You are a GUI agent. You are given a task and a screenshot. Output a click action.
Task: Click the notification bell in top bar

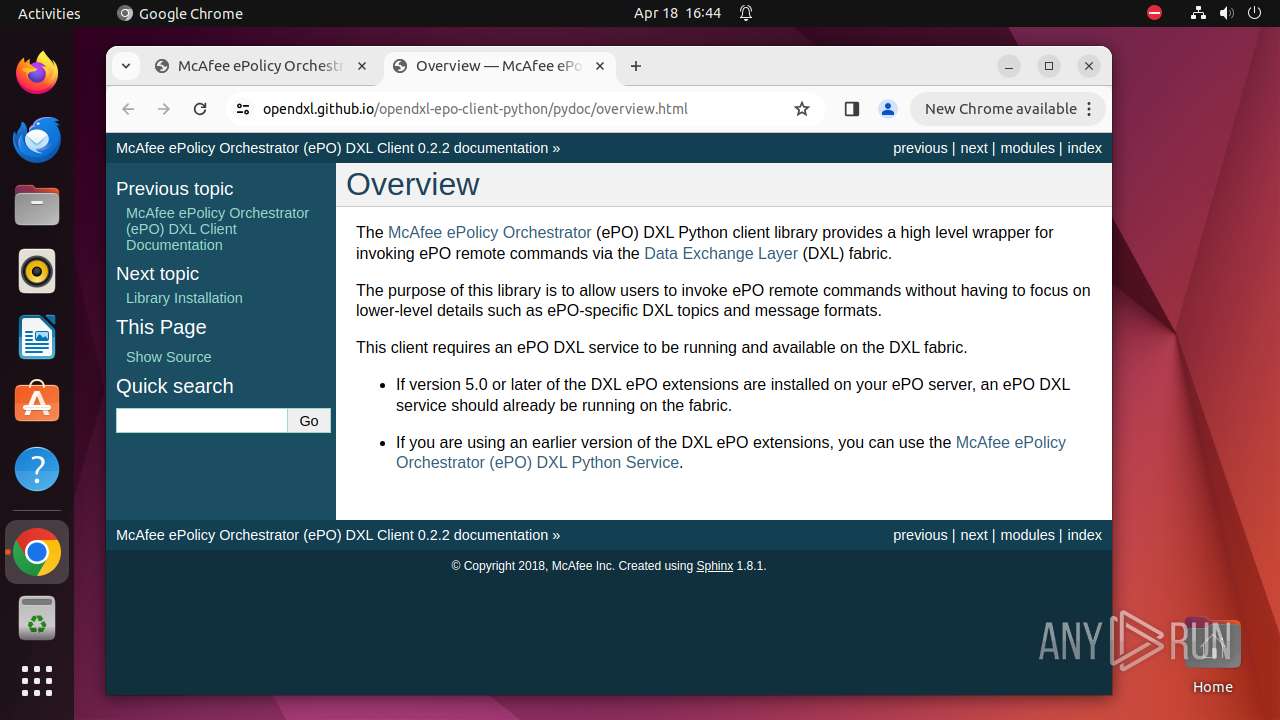pyautogui.click(x=746, y=13)
